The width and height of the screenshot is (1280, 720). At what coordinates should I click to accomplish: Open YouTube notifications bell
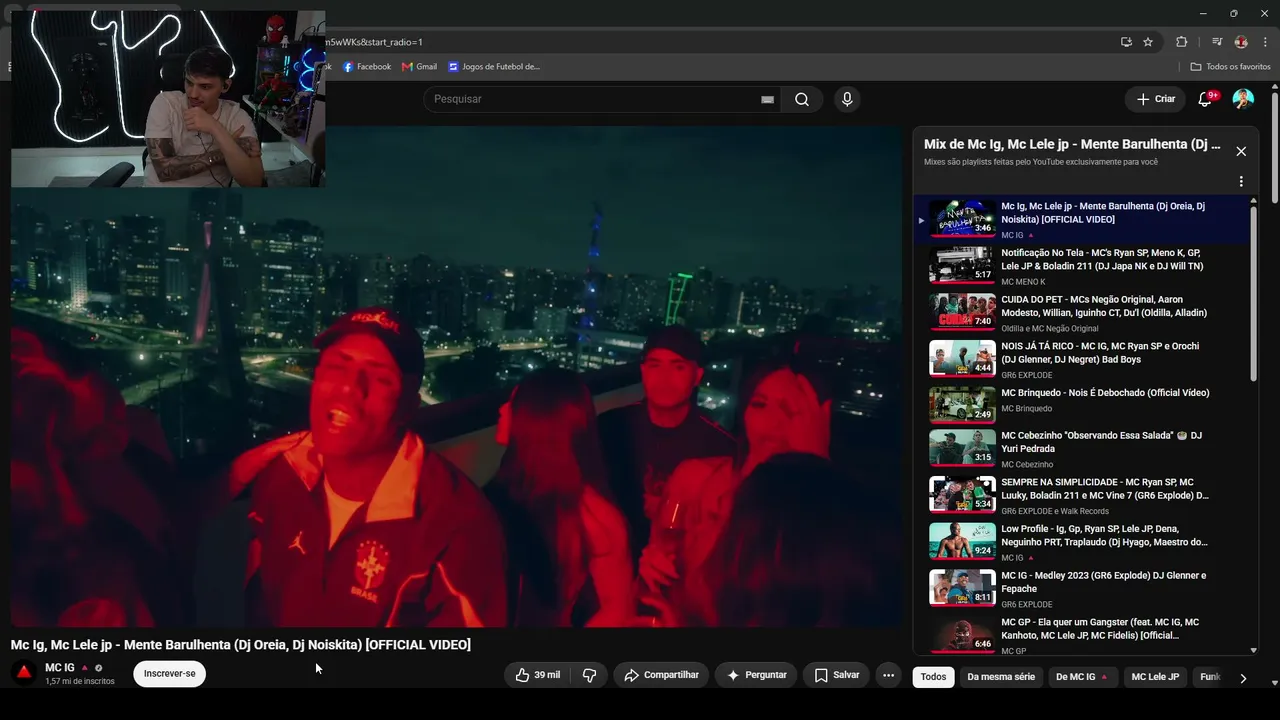pos(1205,99)
